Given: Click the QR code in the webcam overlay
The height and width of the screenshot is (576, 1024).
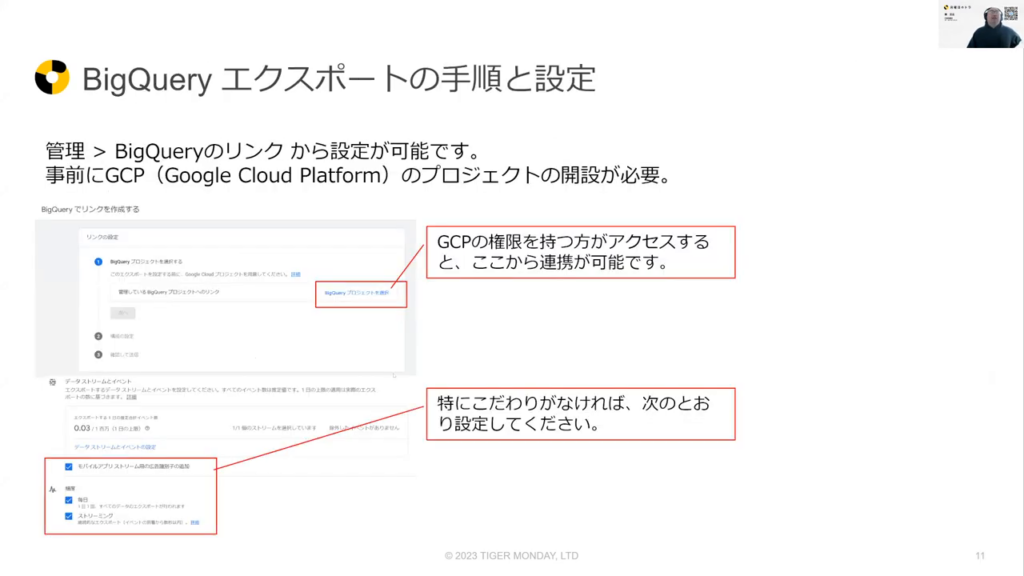Looking at the screenshot, I should click(1011, 11).
